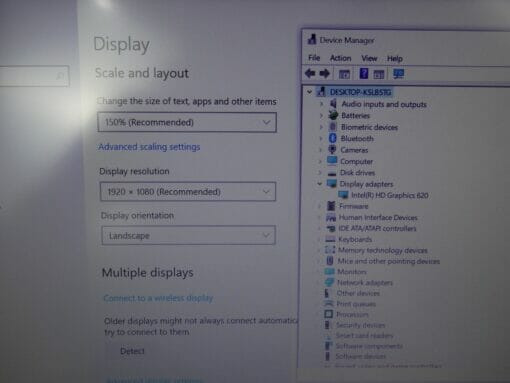
Task: Select the Firmware chip icon
Action: (331, 206)
